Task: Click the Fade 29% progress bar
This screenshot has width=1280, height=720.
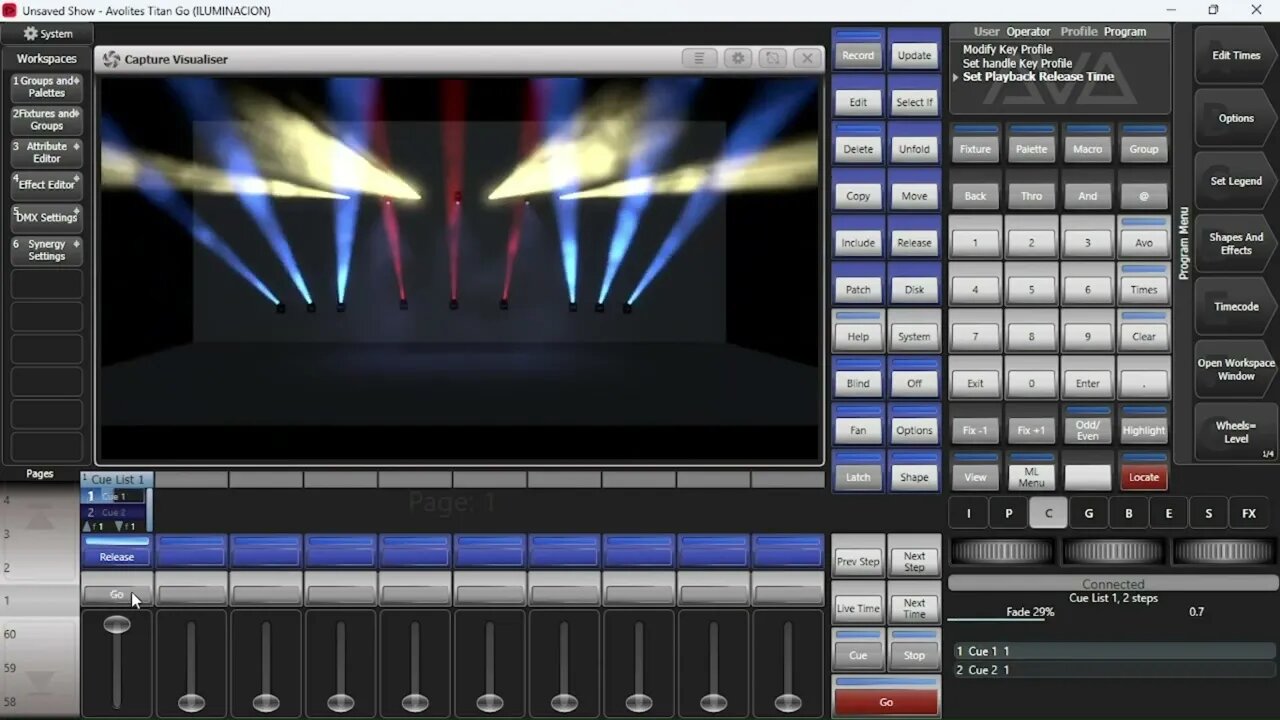Action: (x=1030, y=613)
